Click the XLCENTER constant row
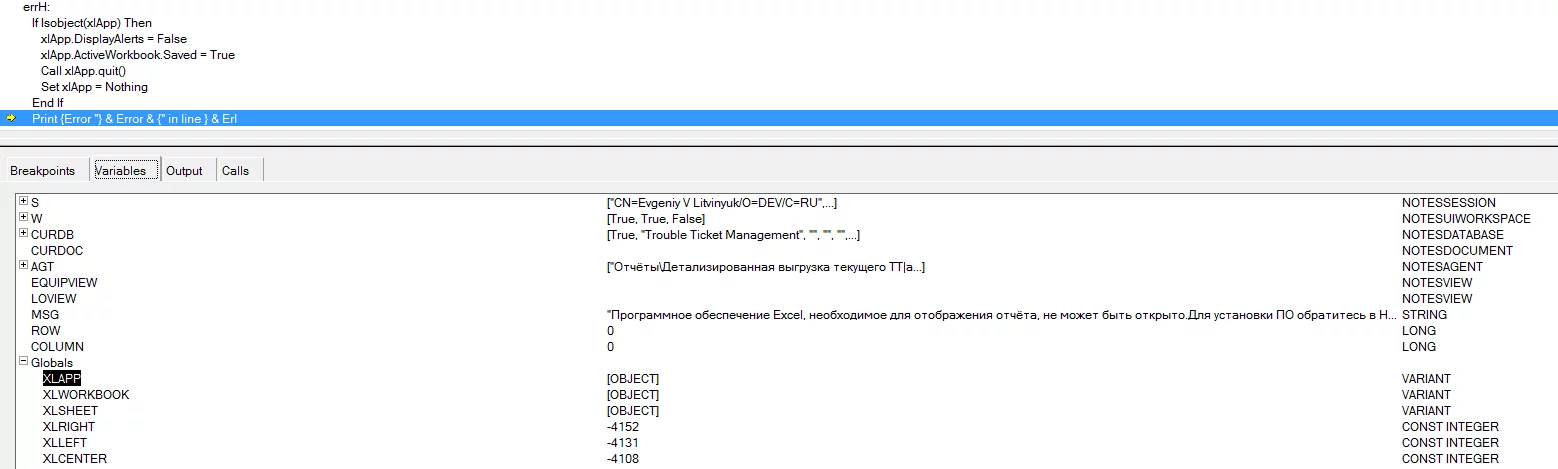The width and height of the screenshot is (1558, 469). click(74, 459)
